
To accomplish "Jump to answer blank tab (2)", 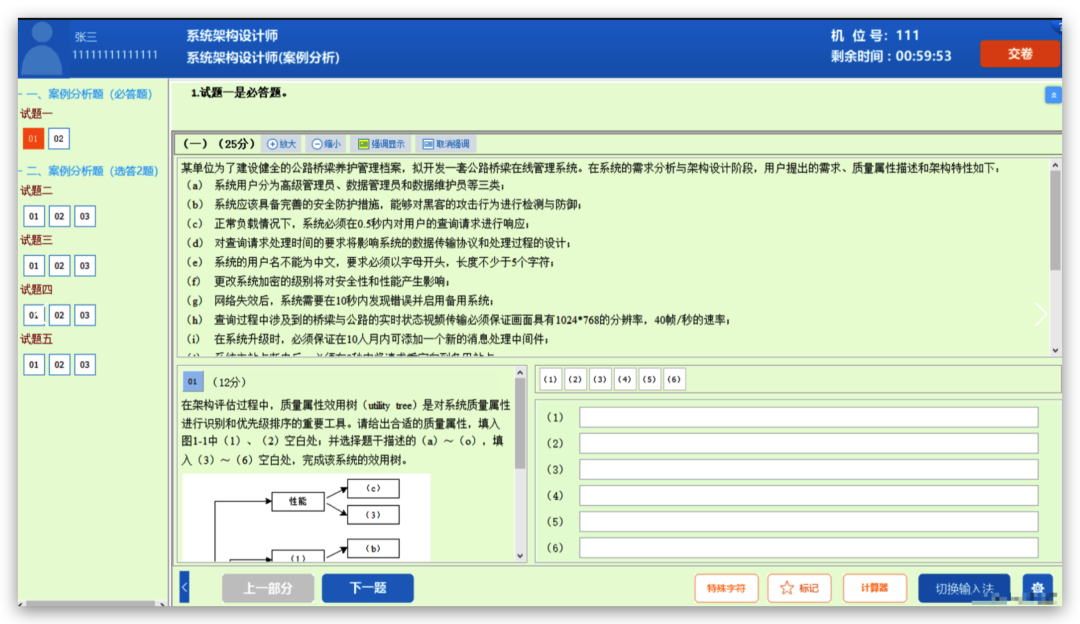I will click(575, 379).
